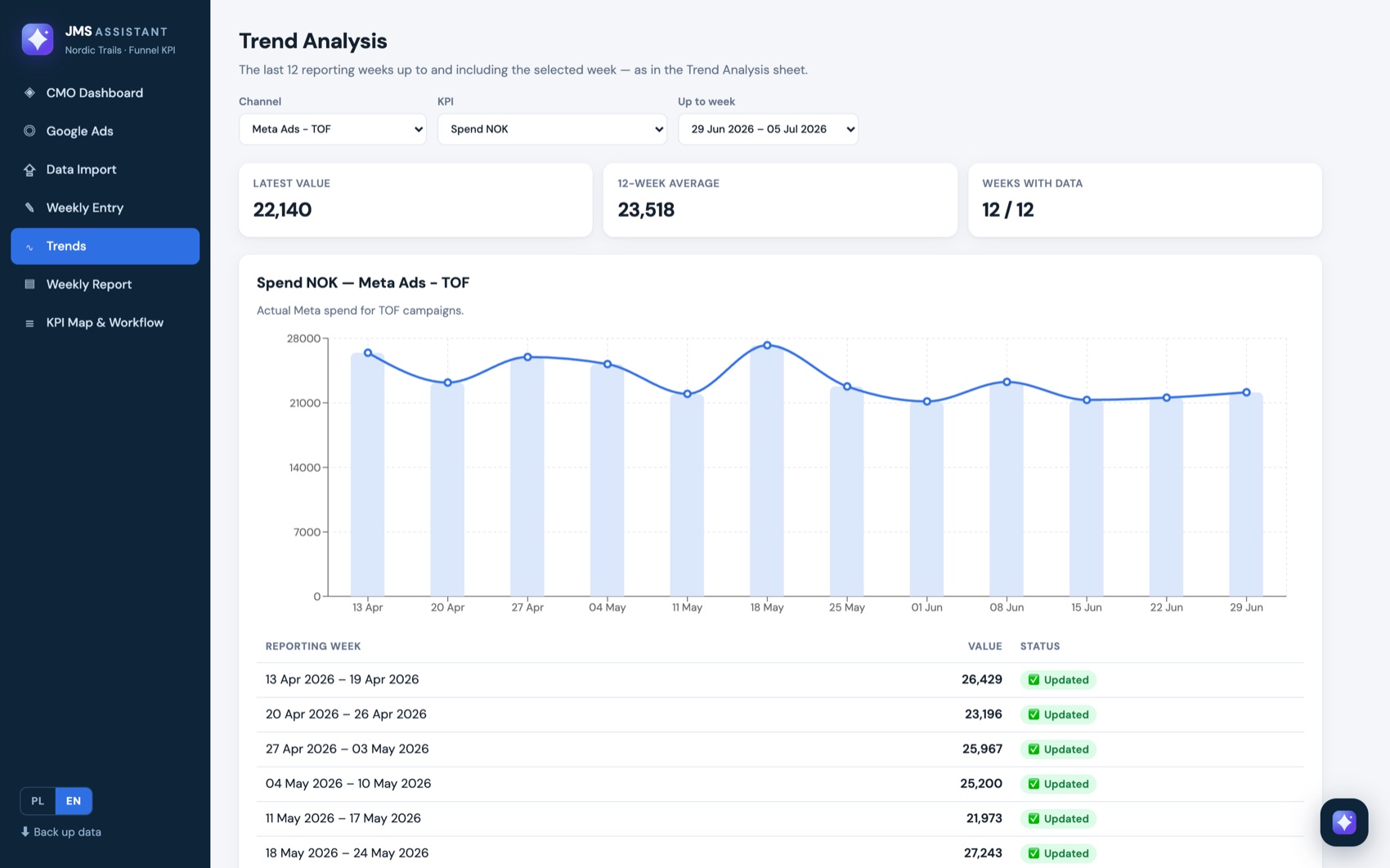Click the KPI Map & Workflow list icon

(29, 323)
